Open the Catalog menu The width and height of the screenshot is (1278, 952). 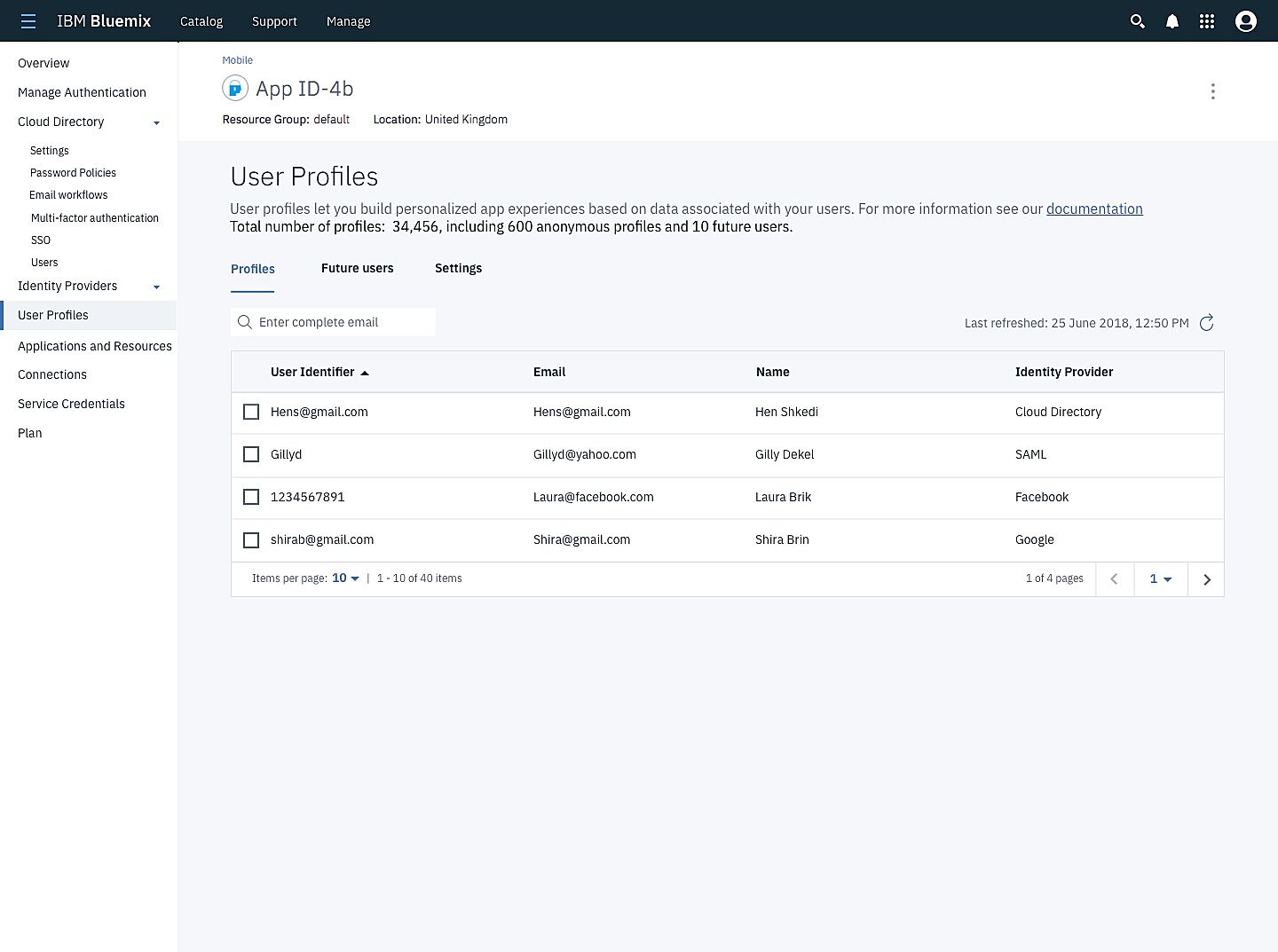pyautogui.click(x=201, y=21)
